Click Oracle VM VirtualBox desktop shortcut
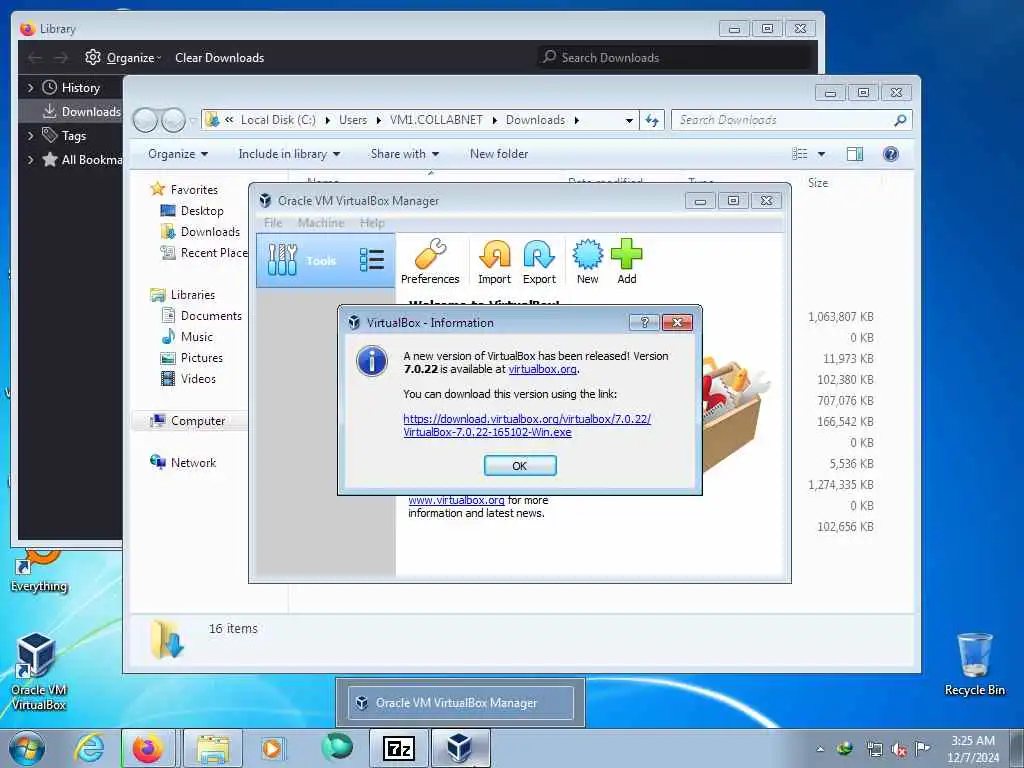 click(x=39, y=671)
